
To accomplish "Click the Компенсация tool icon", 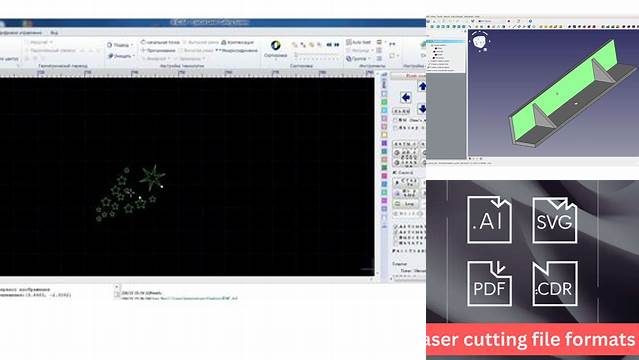I will tap(224, 42).
